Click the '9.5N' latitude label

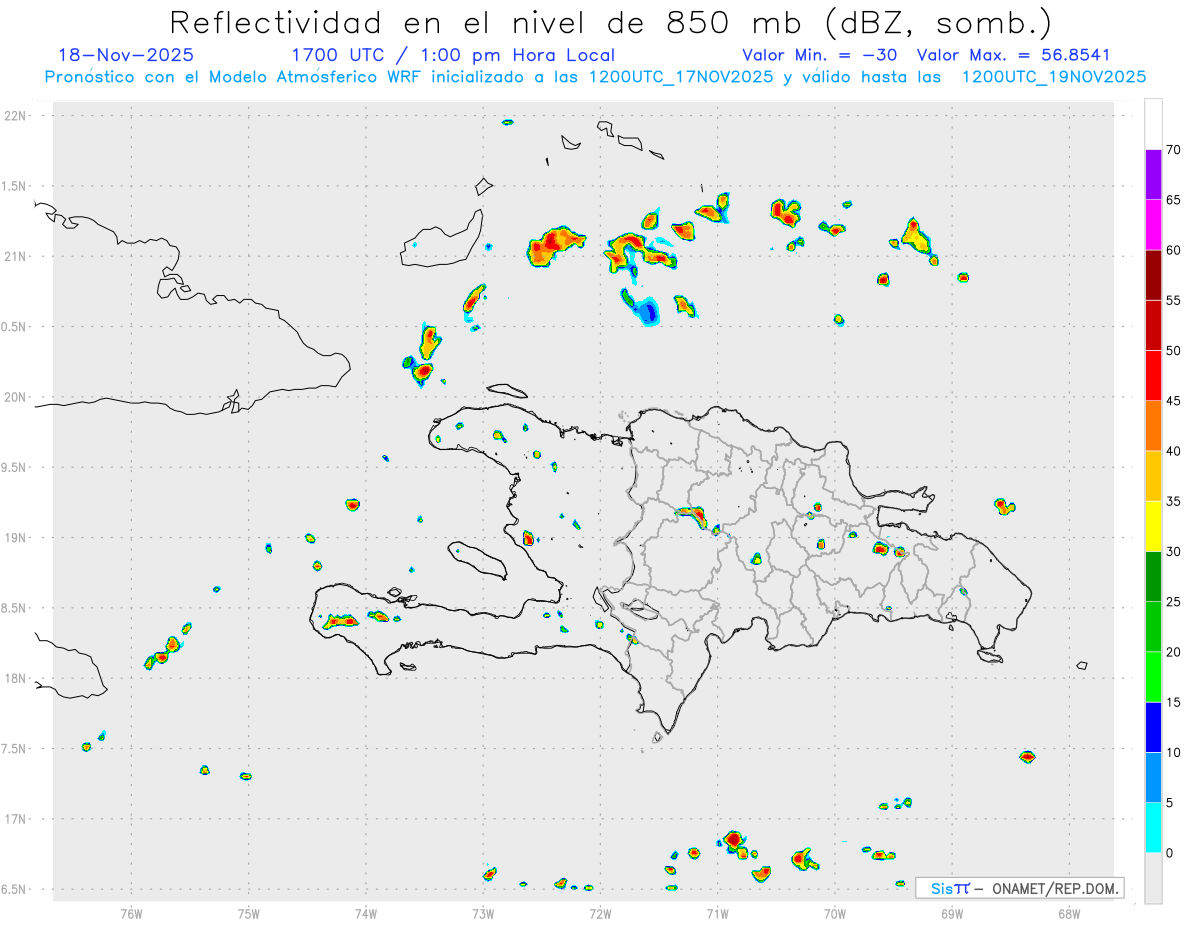[13, 468]
